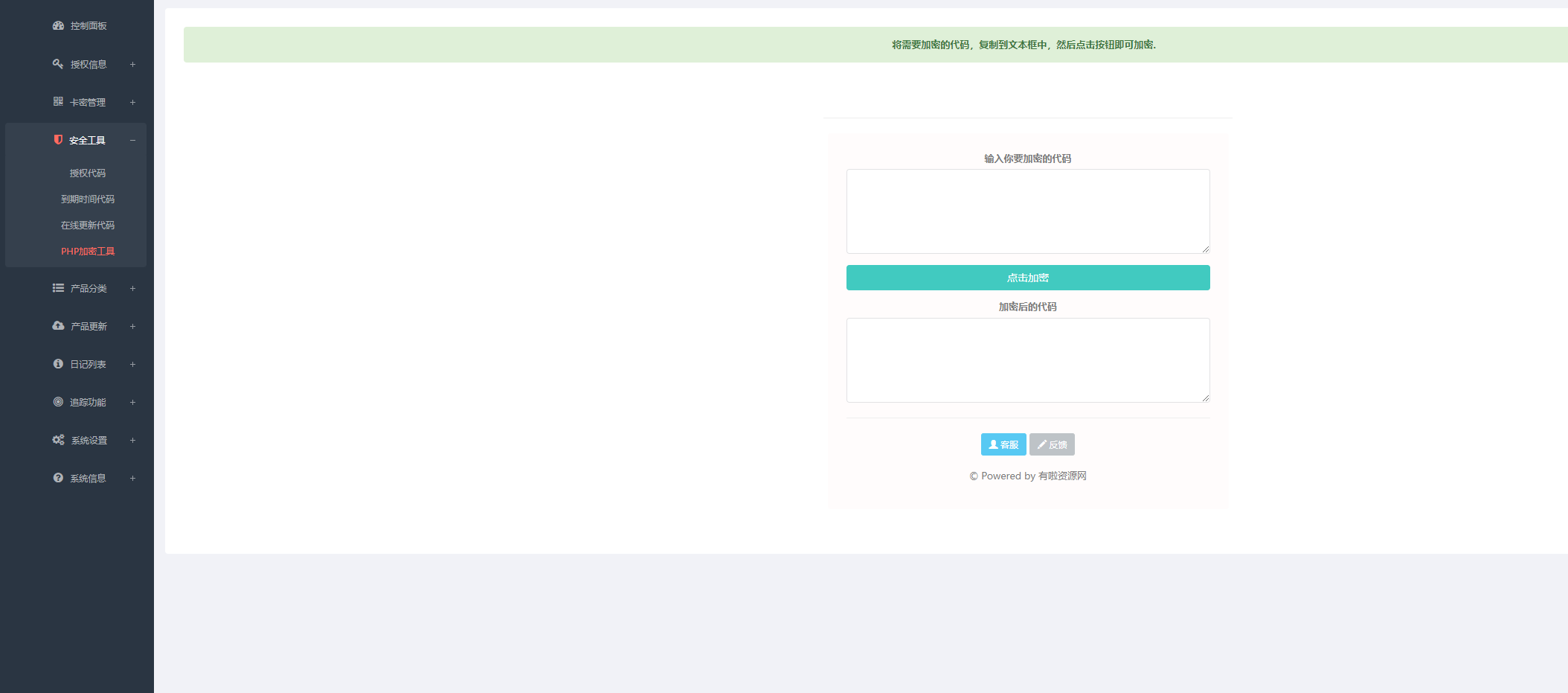Click the key icon beside 授权信息
This screenshot has height=693, width=1568.
tap(58, 64)
